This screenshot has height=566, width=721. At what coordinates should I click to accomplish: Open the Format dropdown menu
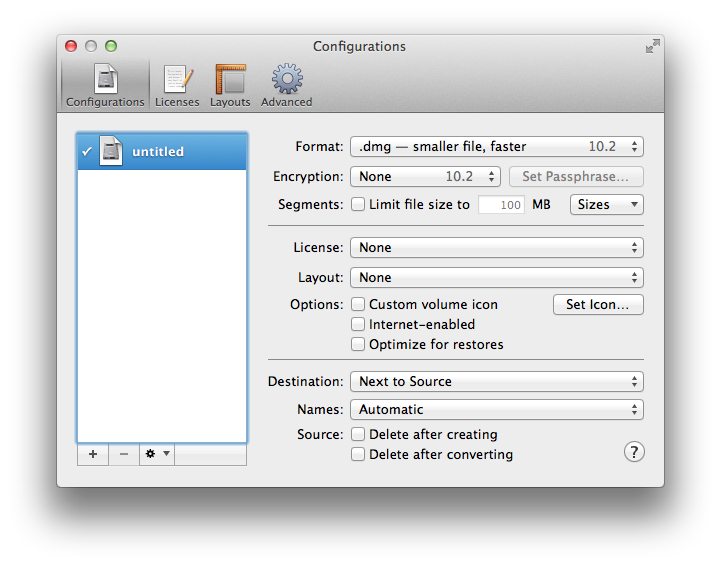point(496,147)
